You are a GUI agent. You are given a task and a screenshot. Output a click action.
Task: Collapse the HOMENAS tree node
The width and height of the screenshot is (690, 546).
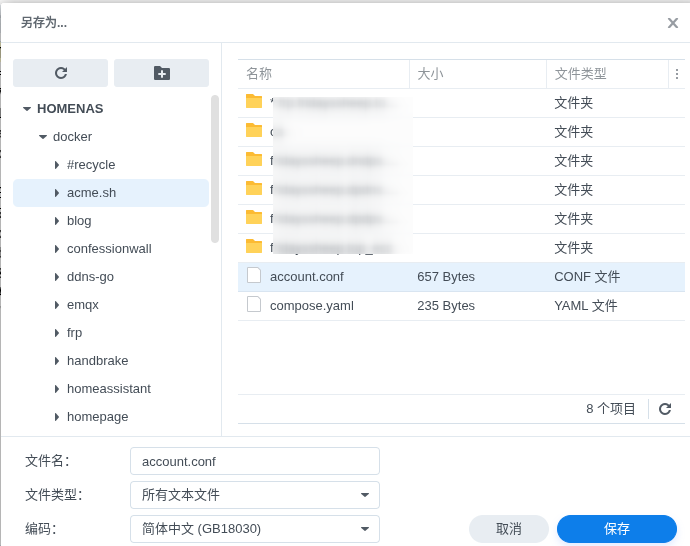click(x=27, y=109)
